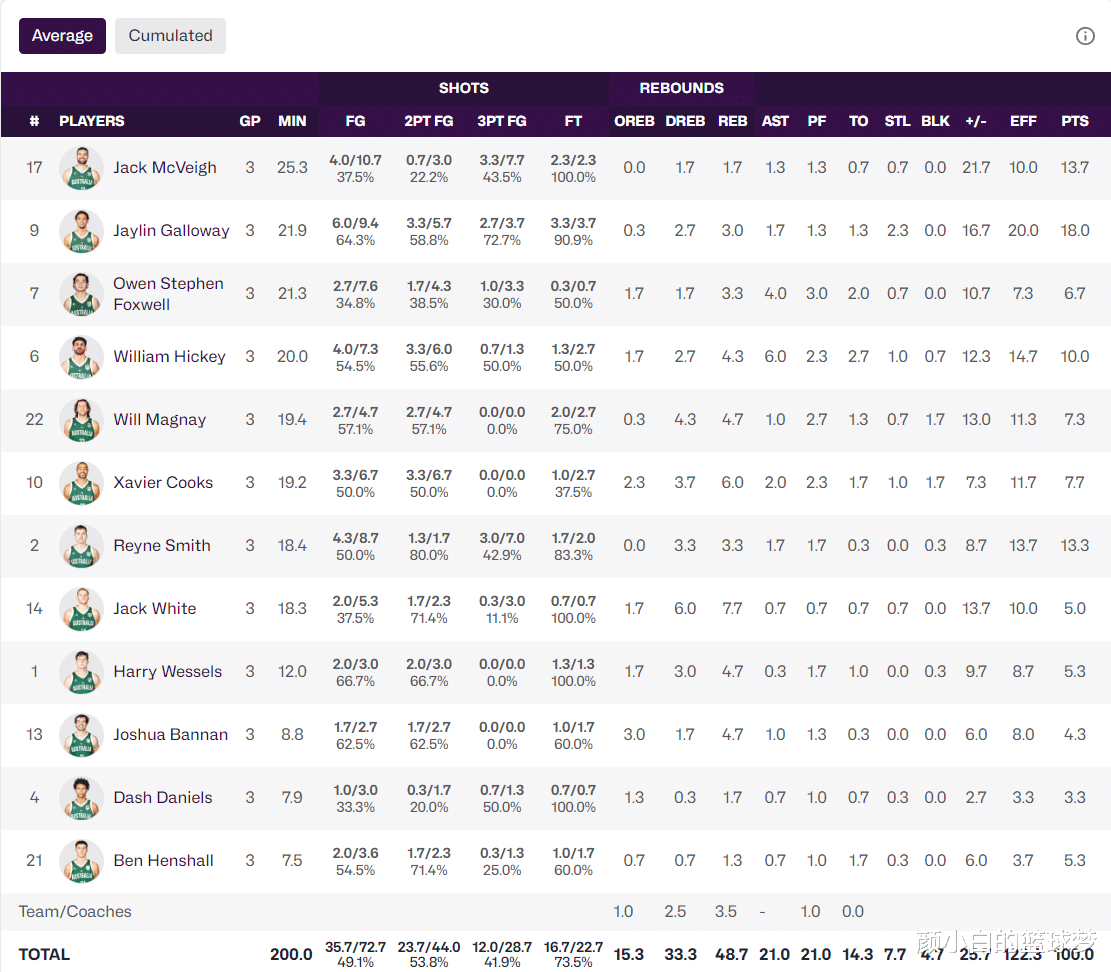
Task: Select Jack McVeigh's 21.7 plus-minus value
Action: coord(976,168)
